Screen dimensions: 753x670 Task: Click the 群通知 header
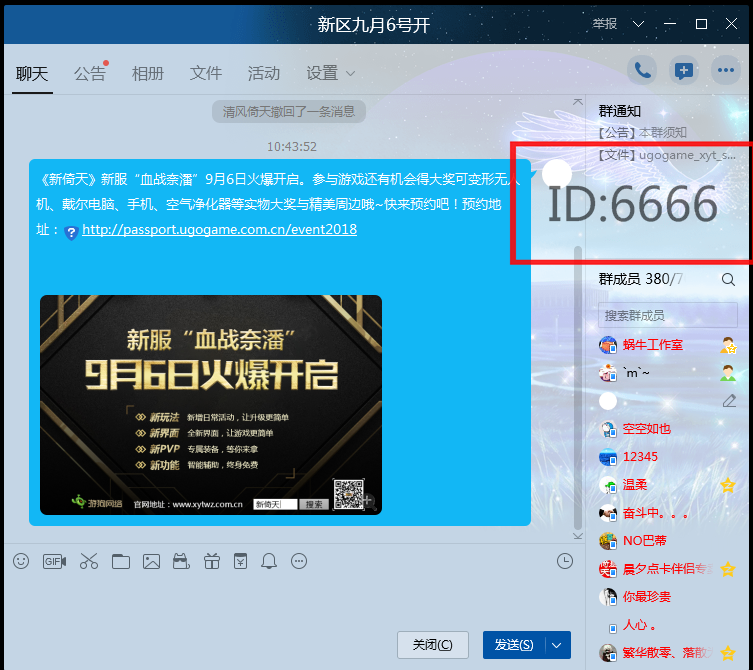click(619, 111)
